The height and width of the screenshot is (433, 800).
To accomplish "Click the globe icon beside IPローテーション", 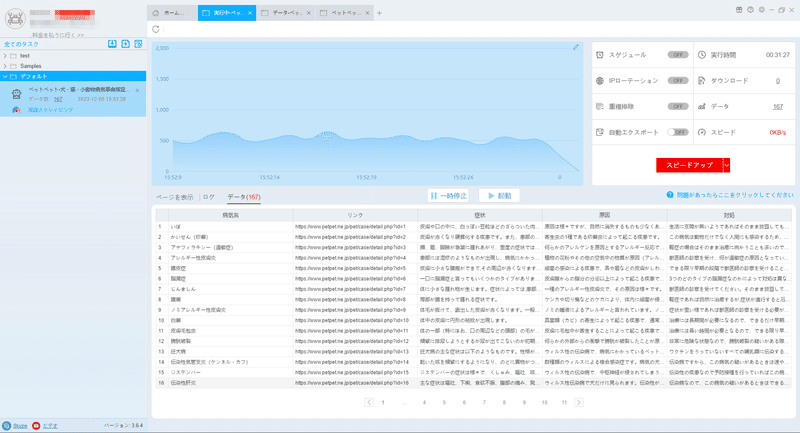I will pyautogui.click(x=600, y=81).
